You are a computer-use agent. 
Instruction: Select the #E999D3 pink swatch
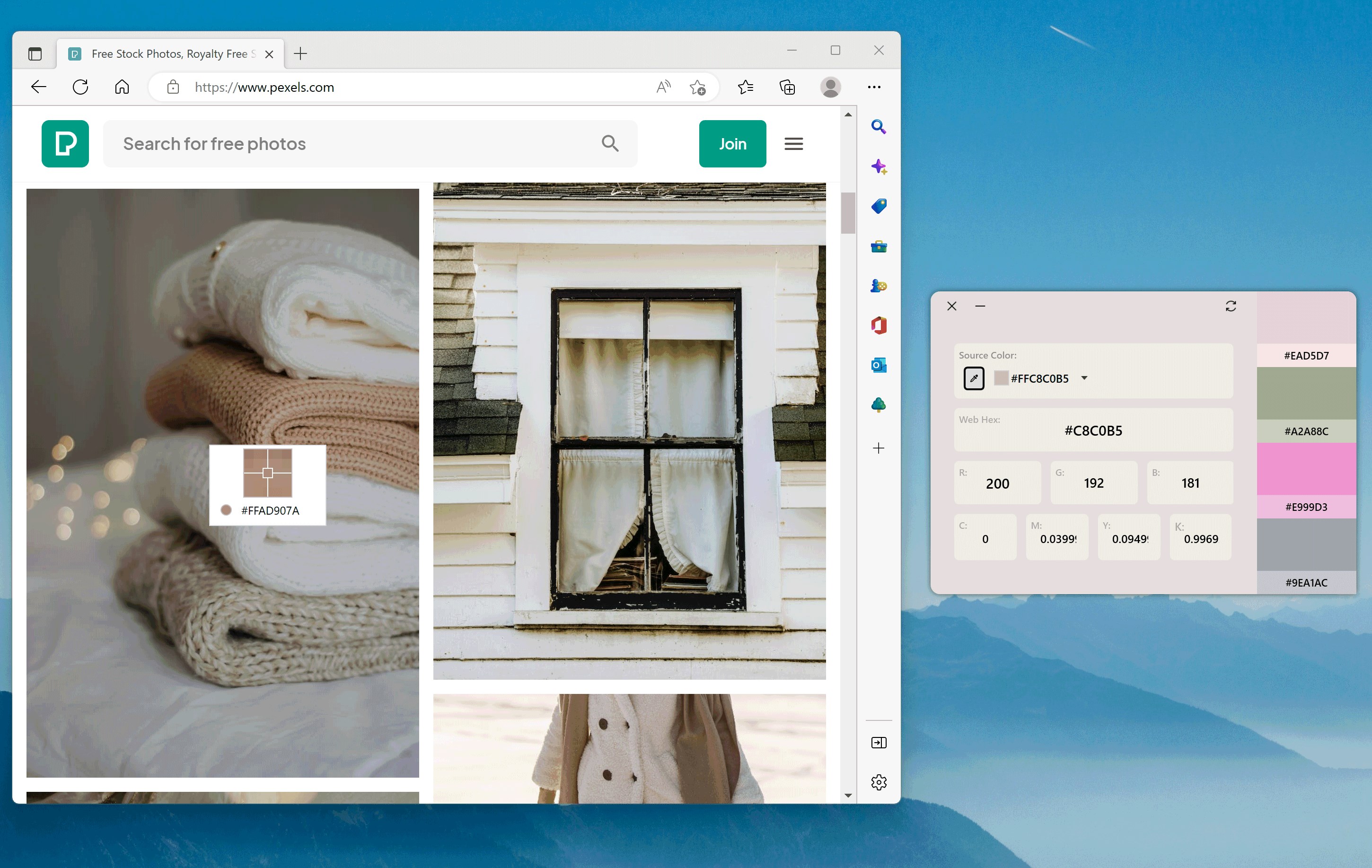(1305, 469)
